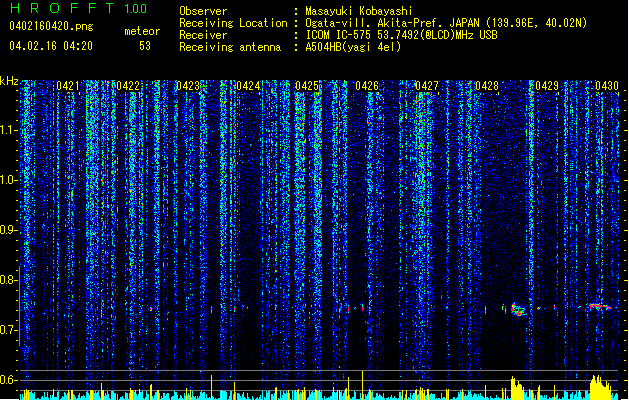Click the 0422 time marker

[128, 86]
